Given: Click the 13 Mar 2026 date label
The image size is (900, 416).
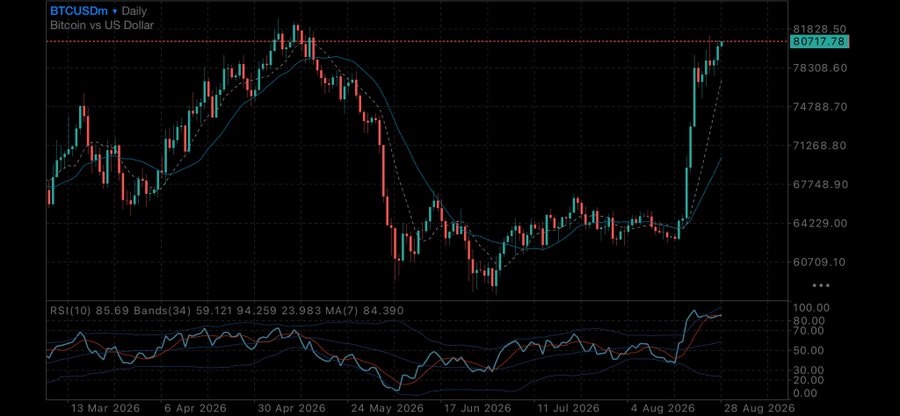Looking at the screenshot, I should click(x=105, y=408).
